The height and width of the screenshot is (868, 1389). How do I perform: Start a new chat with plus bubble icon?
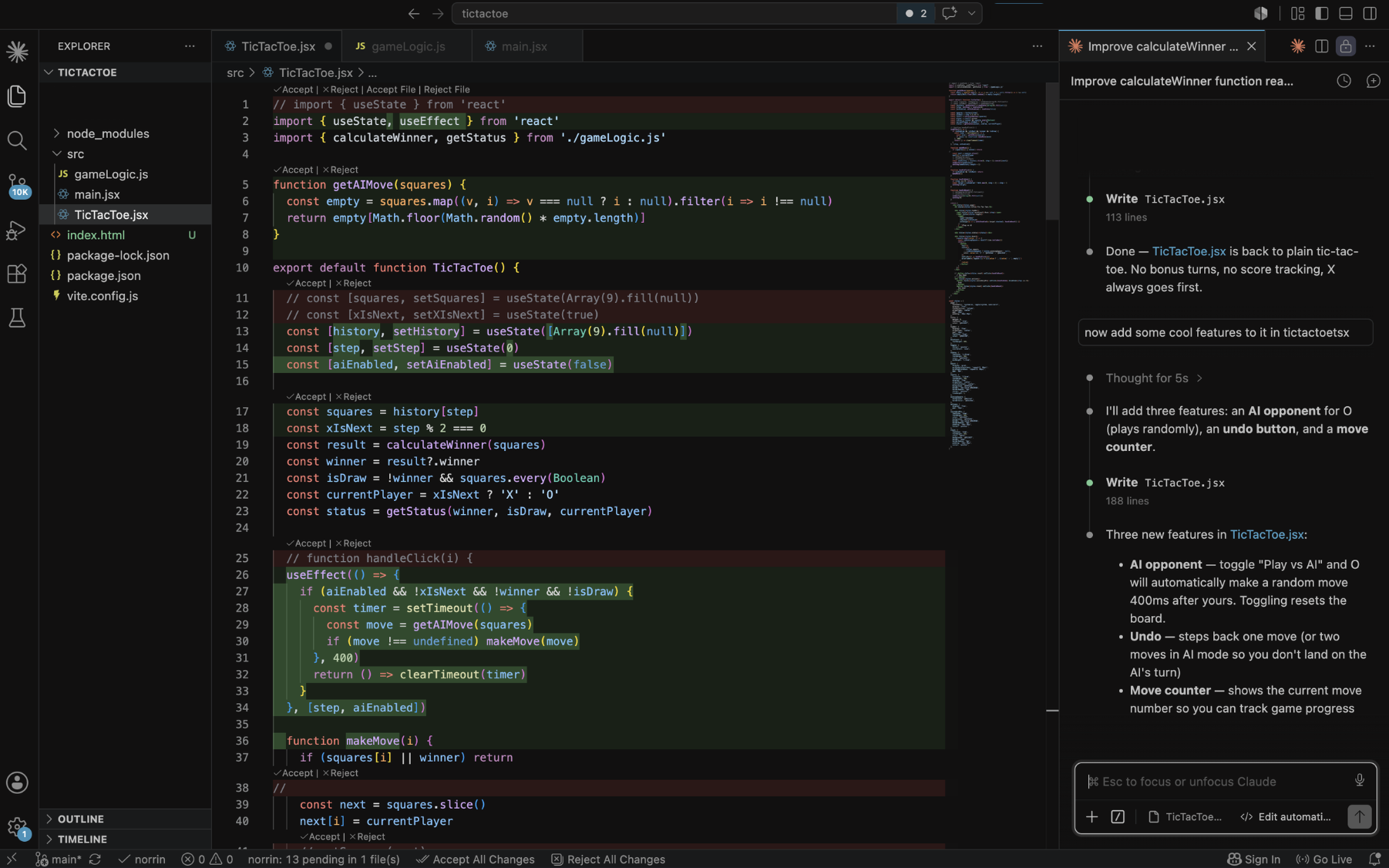pyautogui.click(x=1373, y=81)
